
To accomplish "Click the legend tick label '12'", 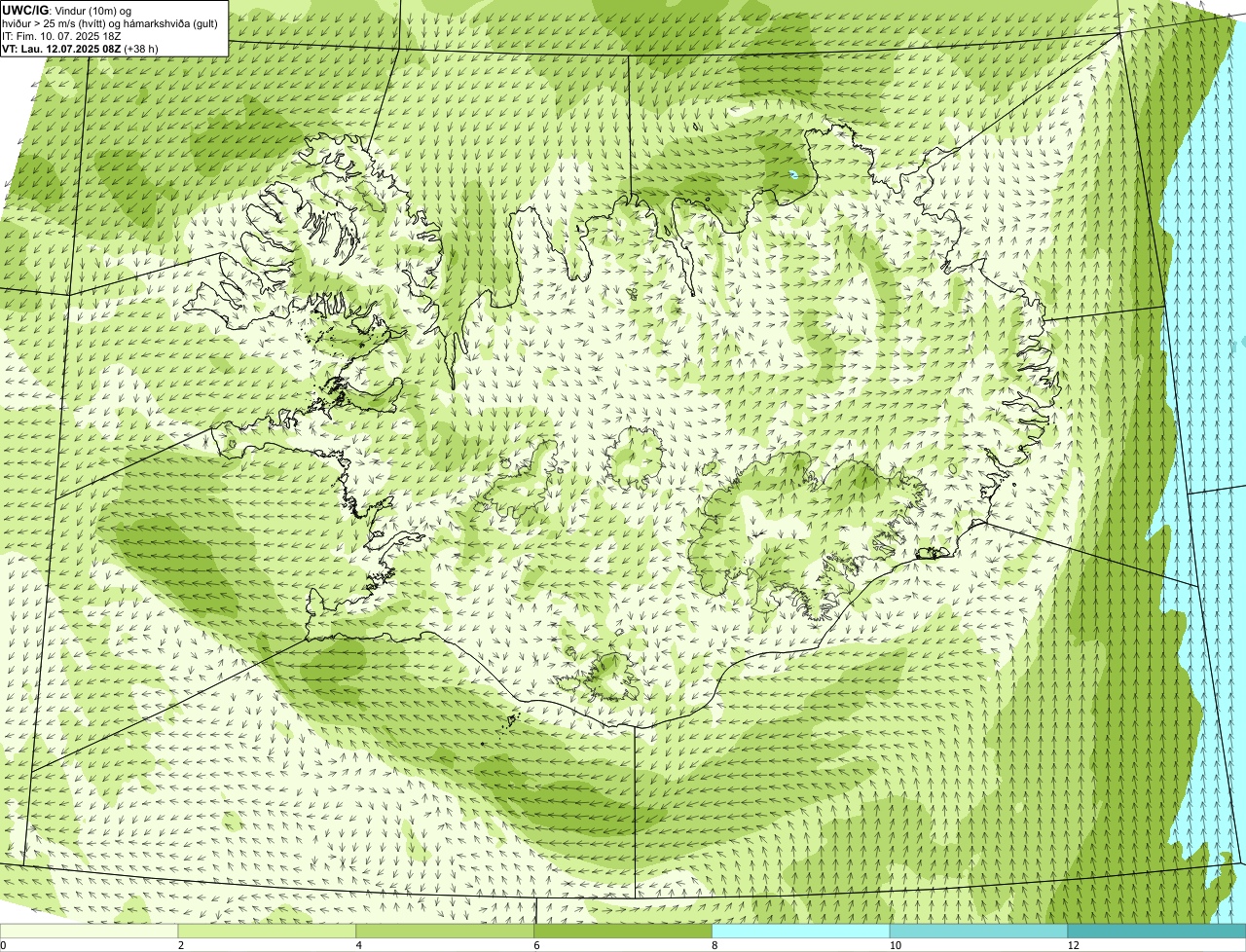I will (x=1073, y=945).
